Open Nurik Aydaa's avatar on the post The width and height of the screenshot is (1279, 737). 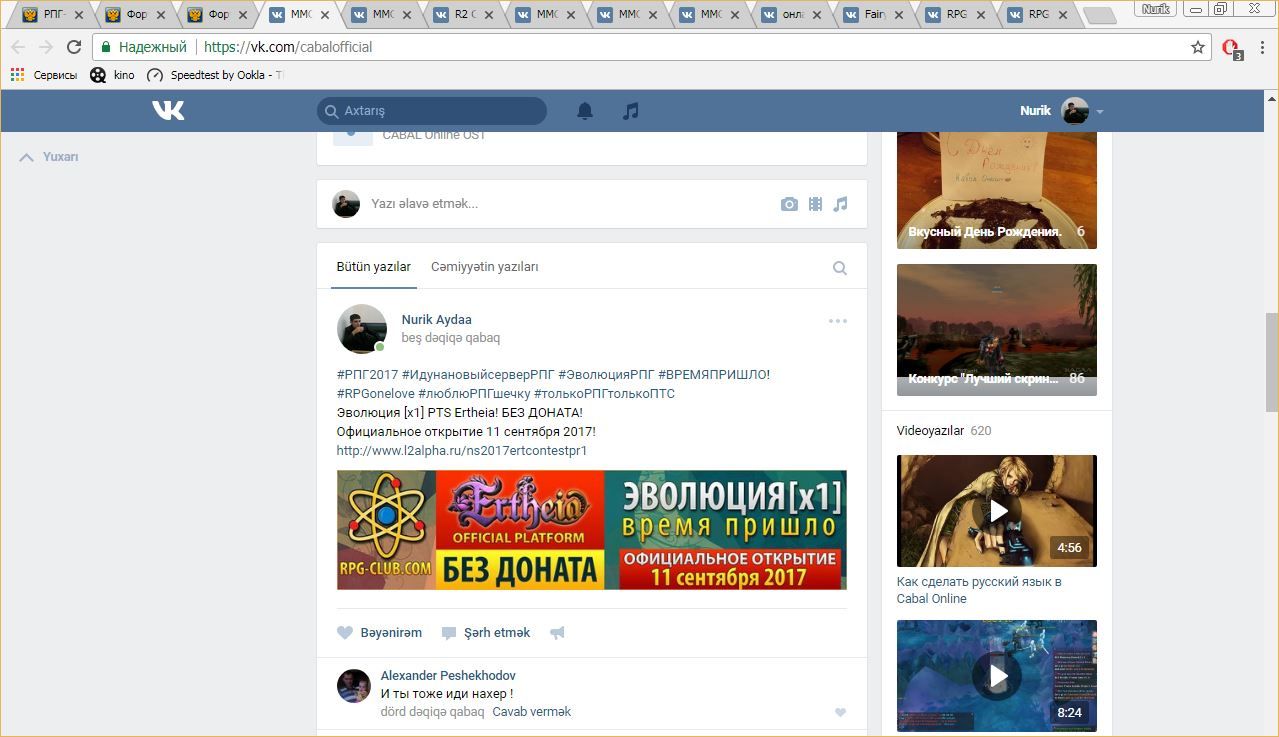[x=362, y=329]
